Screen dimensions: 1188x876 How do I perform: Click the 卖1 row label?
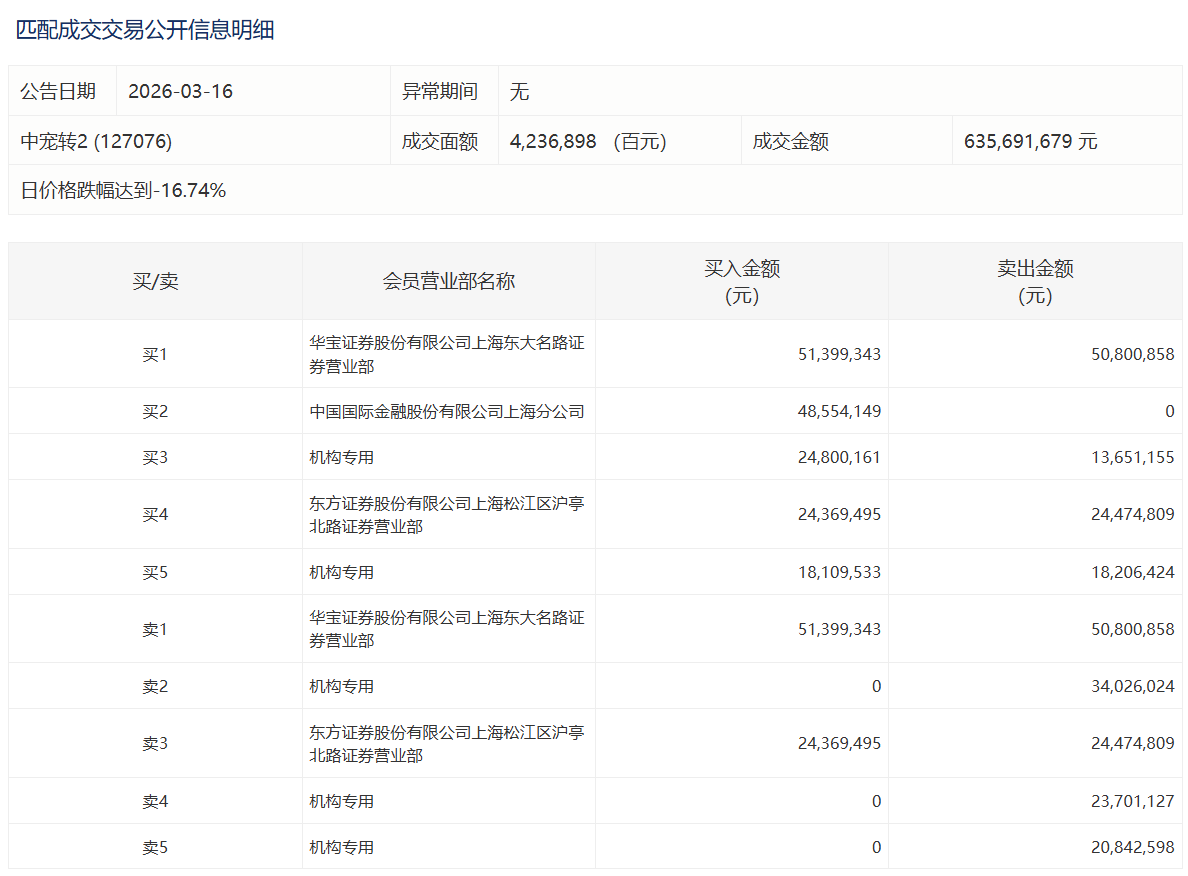[x=155, y=629]
